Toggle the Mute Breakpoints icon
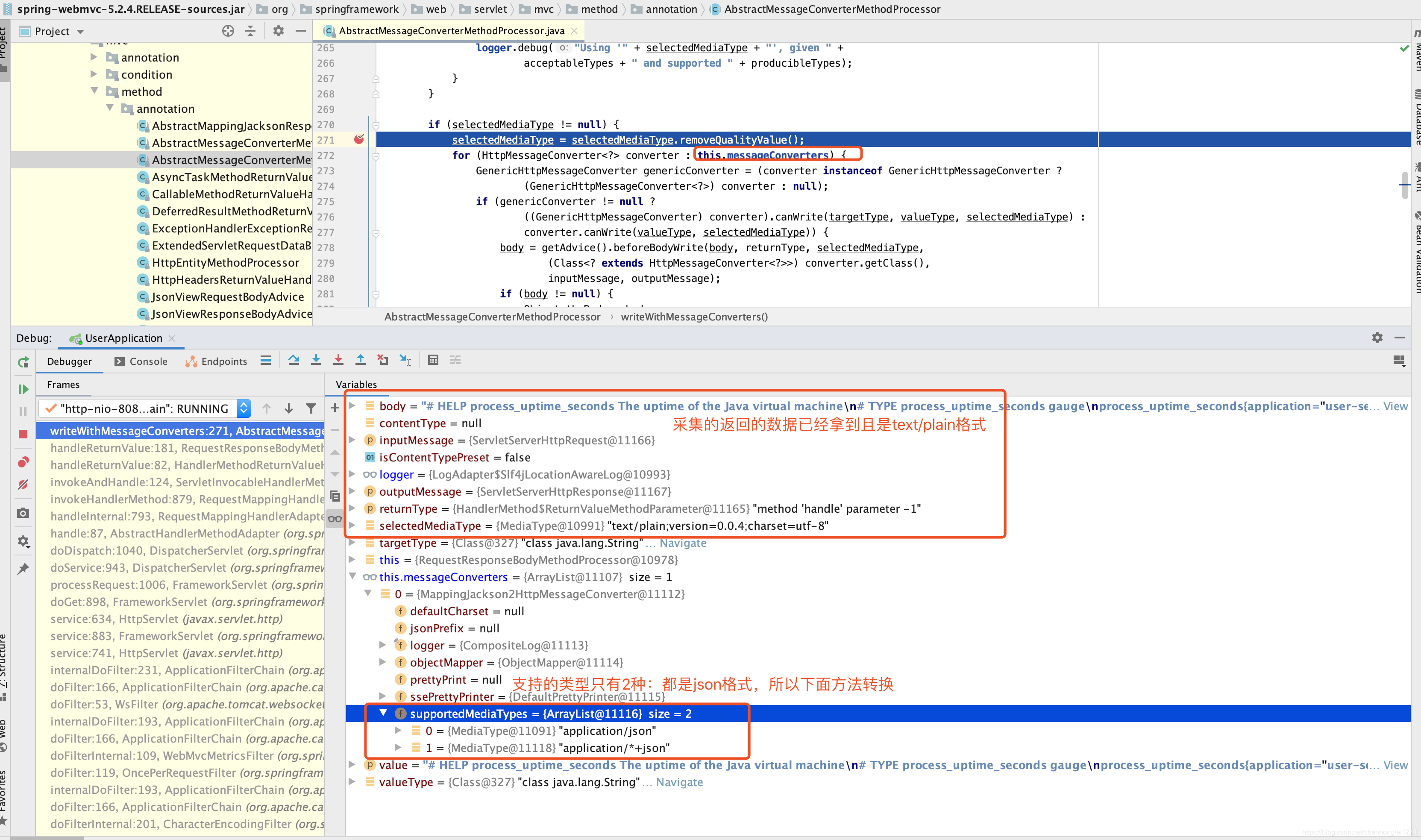Viewport: 1421px width, 840px height. [x=23, y=485]
